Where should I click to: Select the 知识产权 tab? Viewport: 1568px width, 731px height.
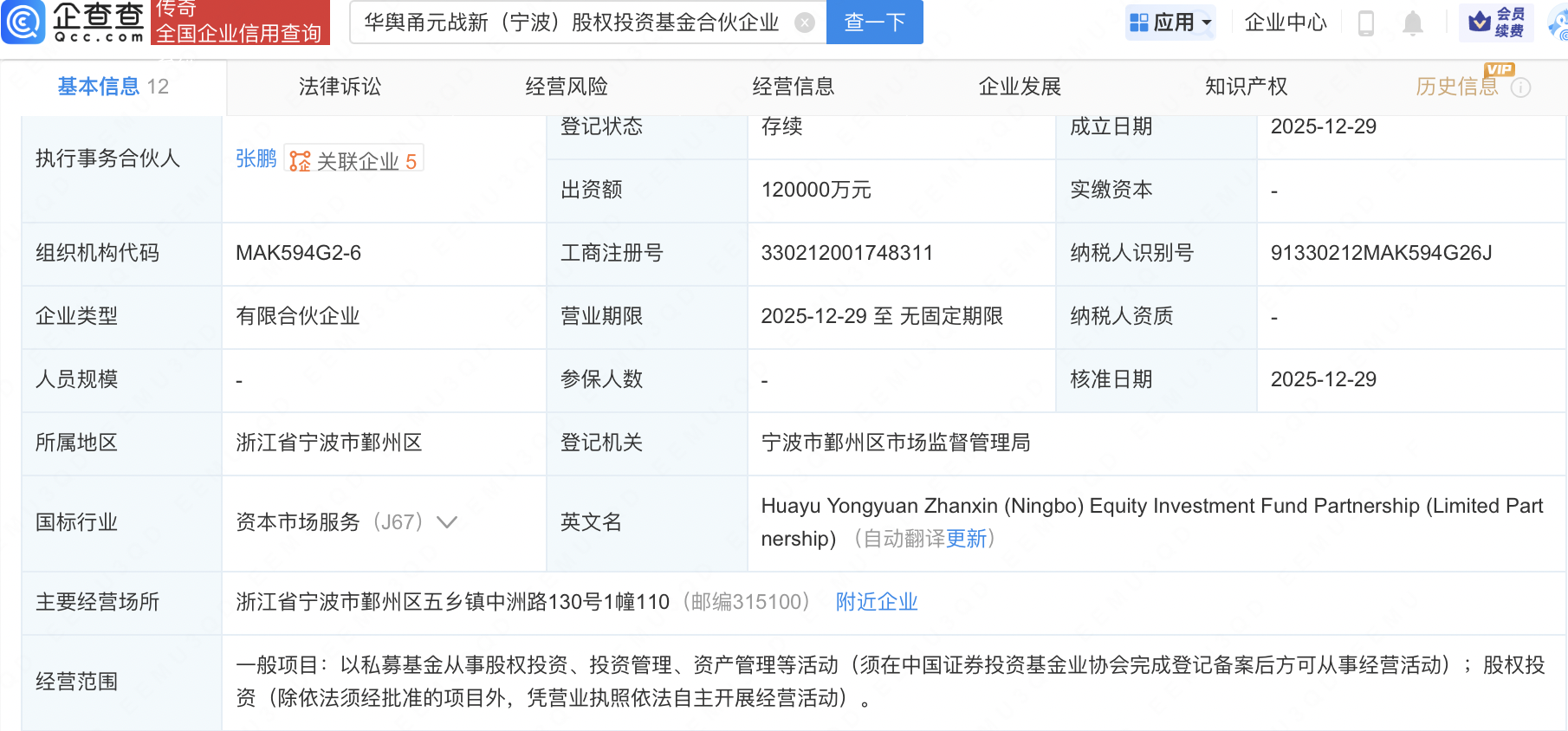point(1246,87)
